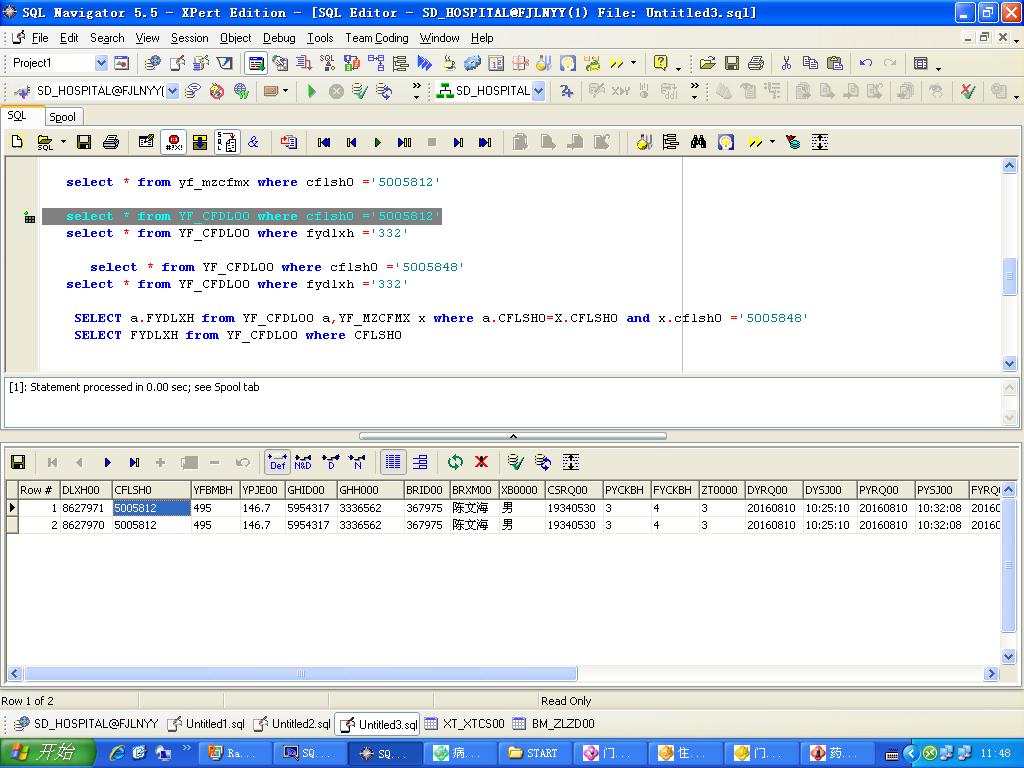The width and height of the screenshot is (1024, 768).
Task: Save the result grid with the floppy icon
Action: (x=18, y=462)
